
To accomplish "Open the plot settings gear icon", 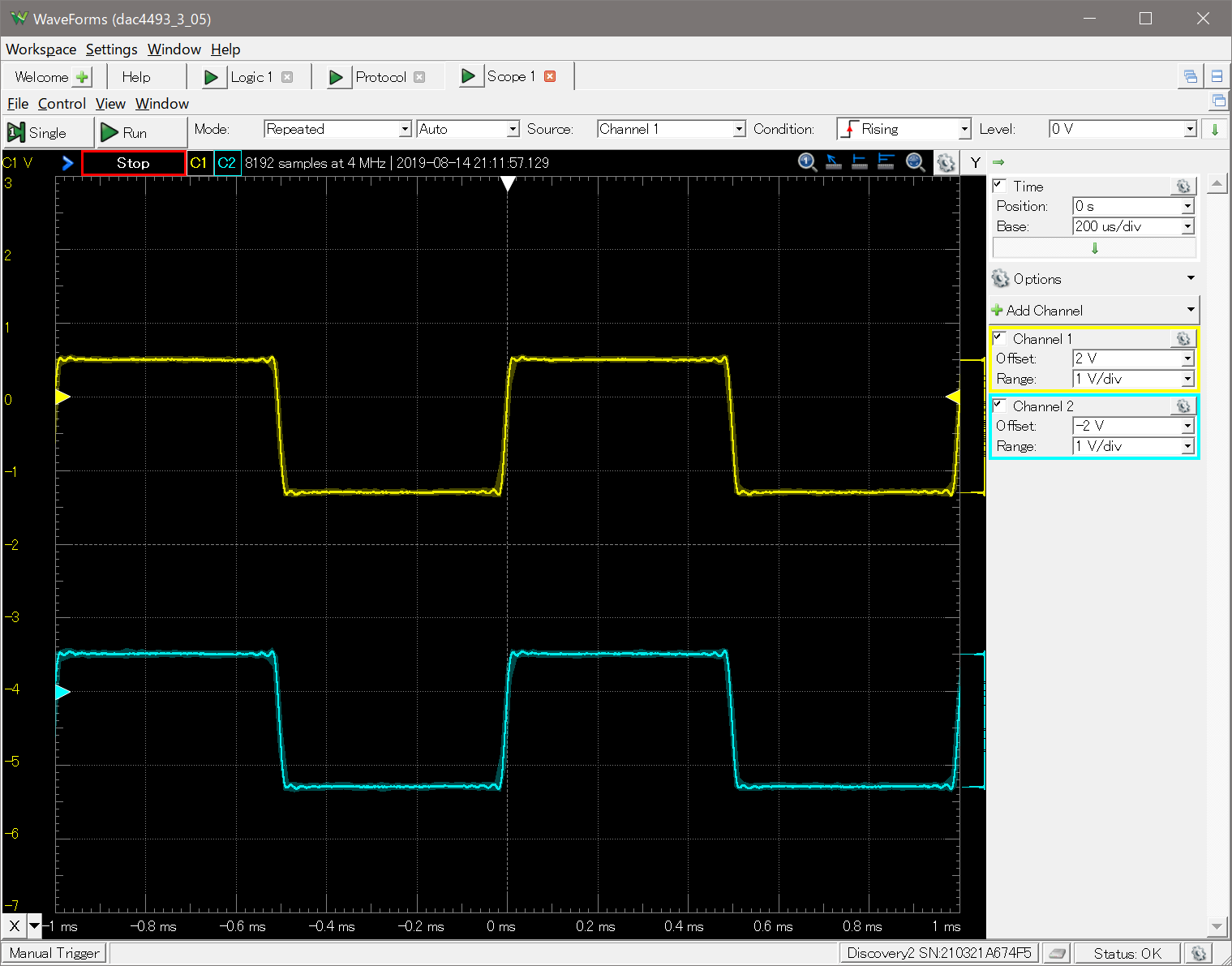I will (946, 163).
